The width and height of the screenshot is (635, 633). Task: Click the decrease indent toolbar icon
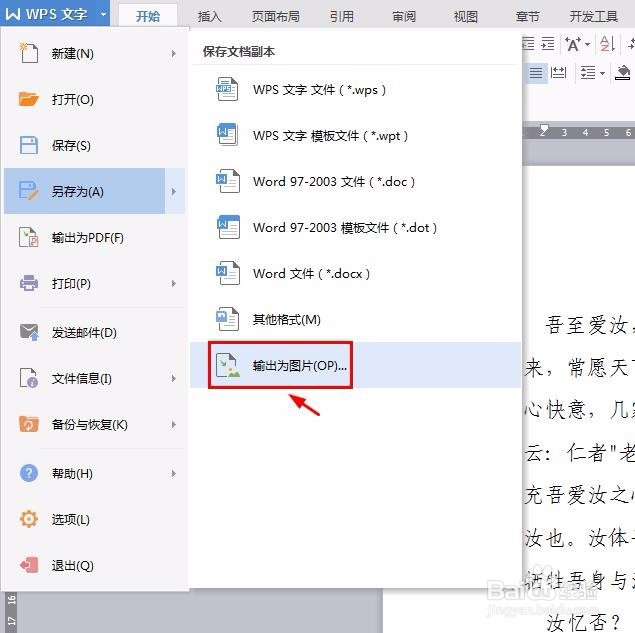click(x=529, y=43)
